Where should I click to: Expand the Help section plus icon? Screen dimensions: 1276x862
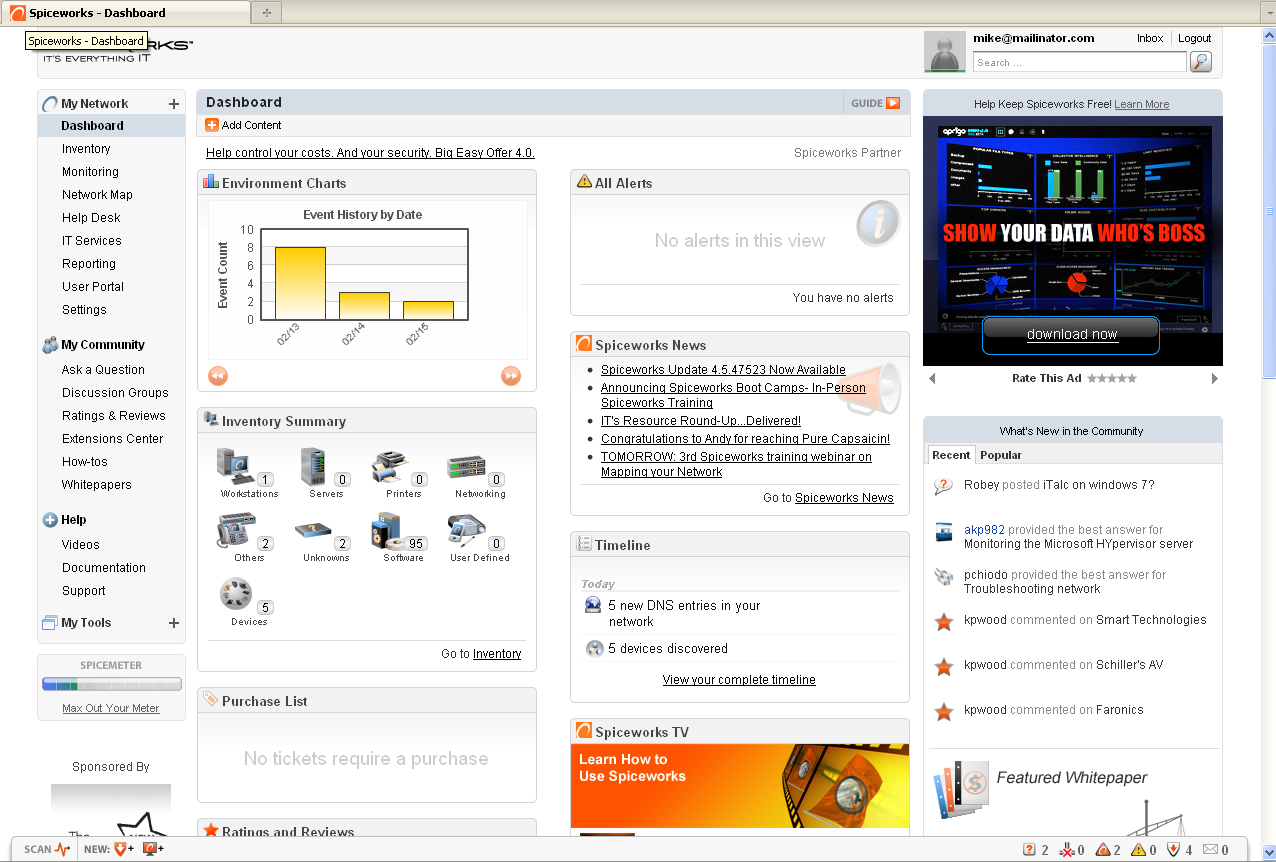pos(50,520)
